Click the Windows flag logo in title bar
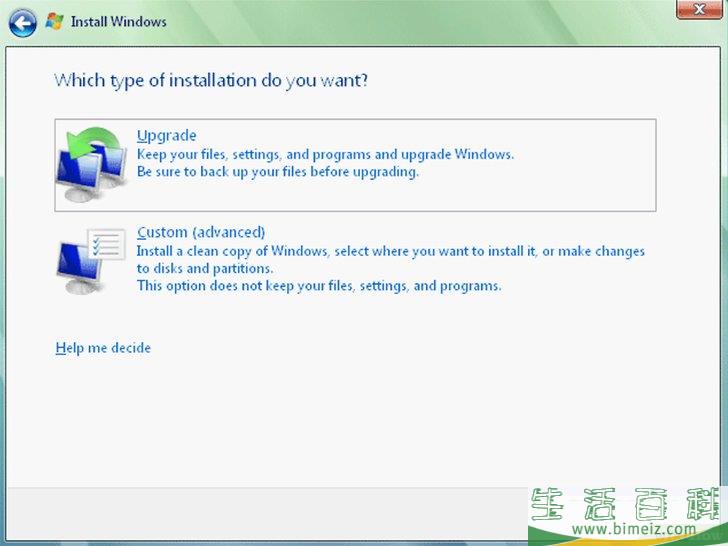Screen dimensions: 728x546 point(54,21)
